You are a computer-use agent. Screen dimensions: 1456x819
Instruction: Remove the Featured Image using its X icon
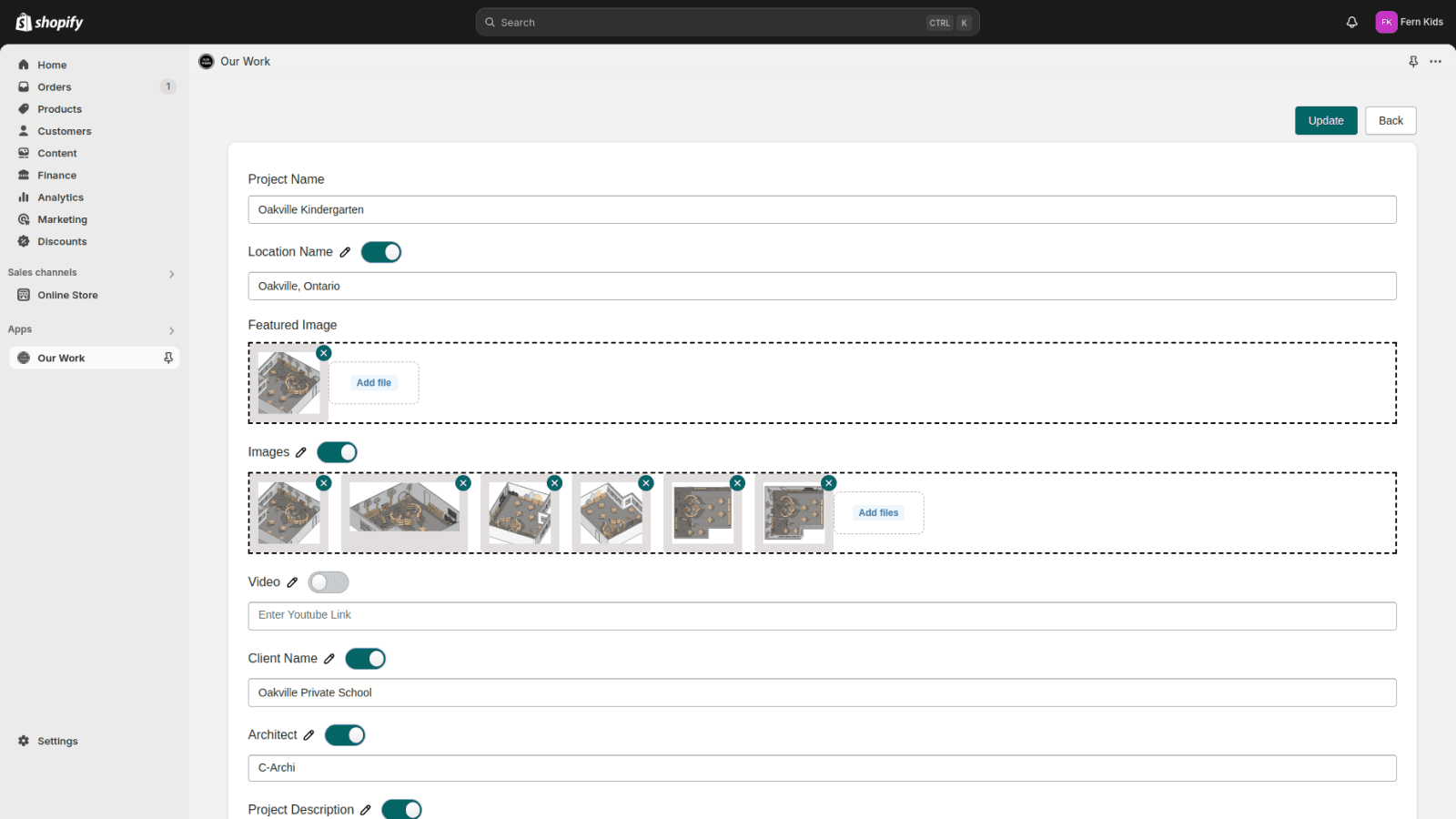324,352
